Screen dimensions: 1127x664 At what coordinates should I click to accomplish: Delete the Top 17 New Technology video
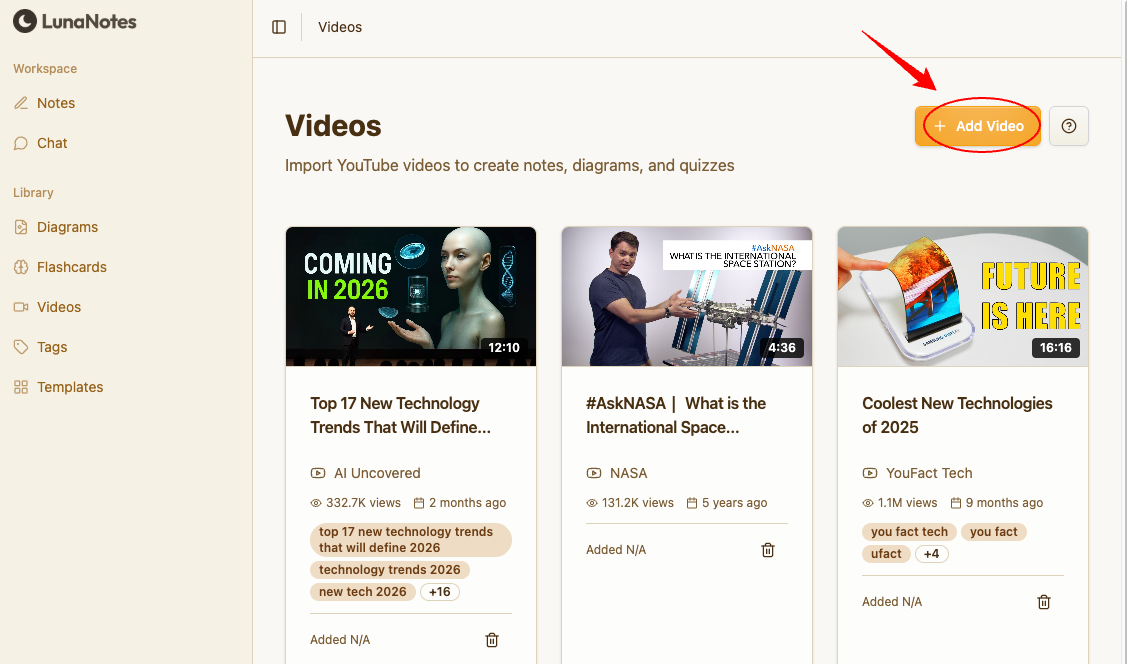[x=492, y=640]
